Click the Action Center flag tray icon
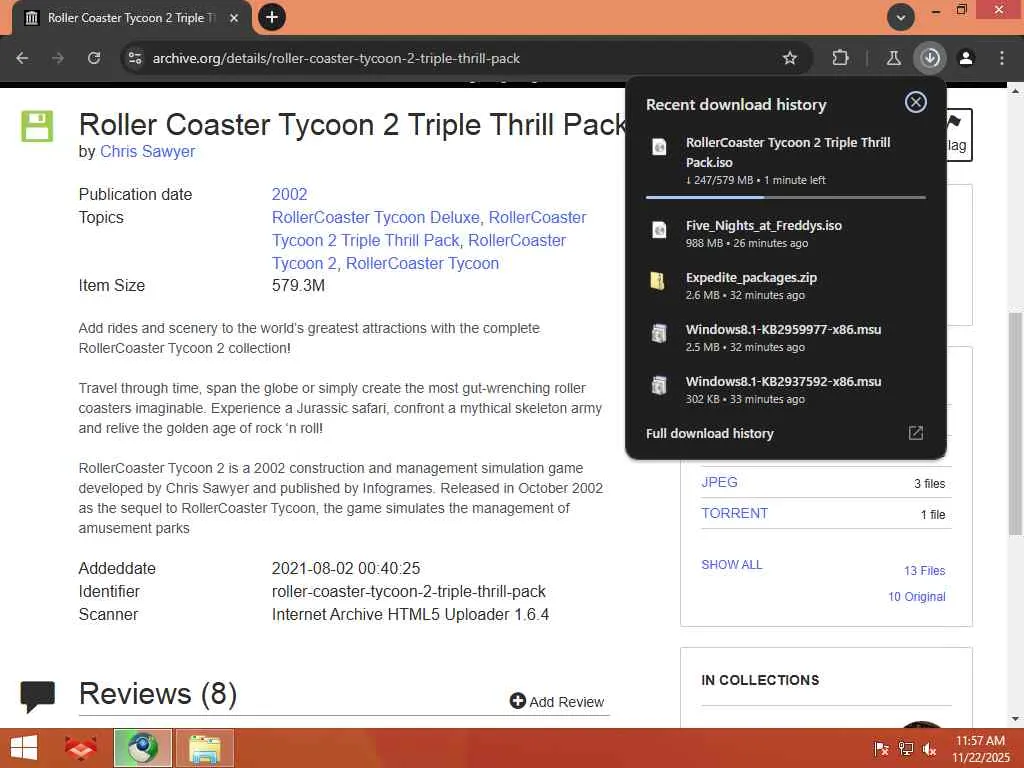This screenshot has height=768, width=1024. pos(881,749)
